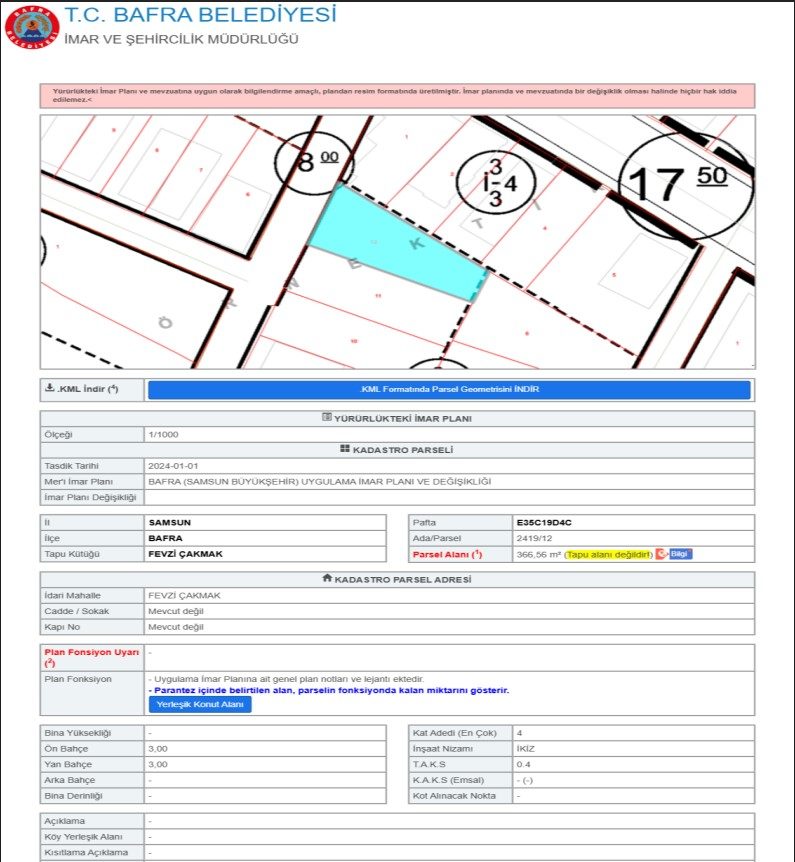Click the 8.00 road width marker

(314, 162)
